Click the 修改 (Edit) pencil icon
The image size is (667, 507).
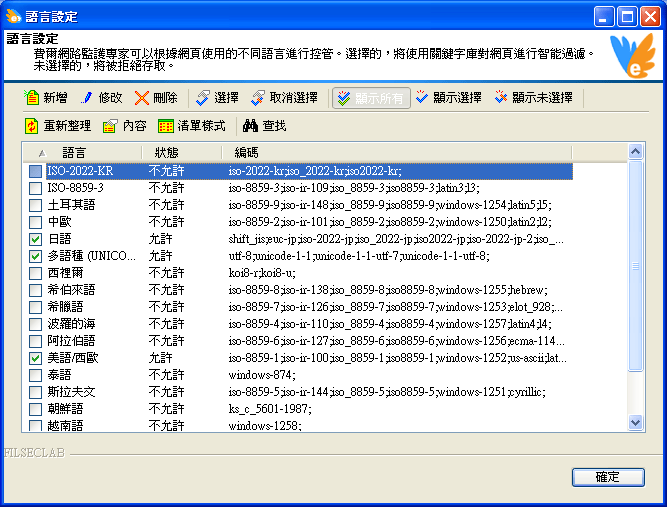coord(86,98)
